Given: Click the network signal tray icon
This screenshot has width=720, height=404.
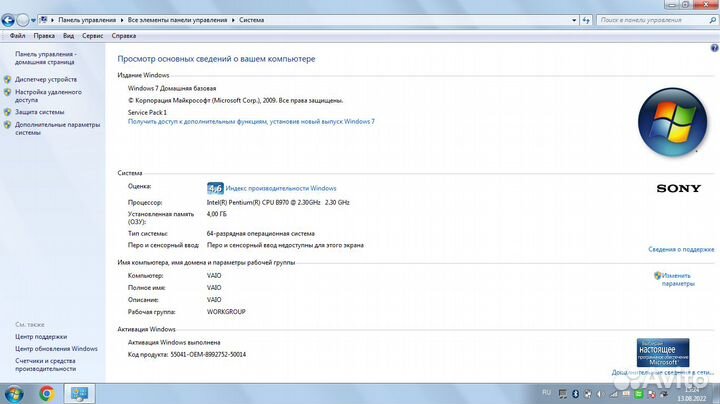Looking at the screenshot, I should point(613,394).
